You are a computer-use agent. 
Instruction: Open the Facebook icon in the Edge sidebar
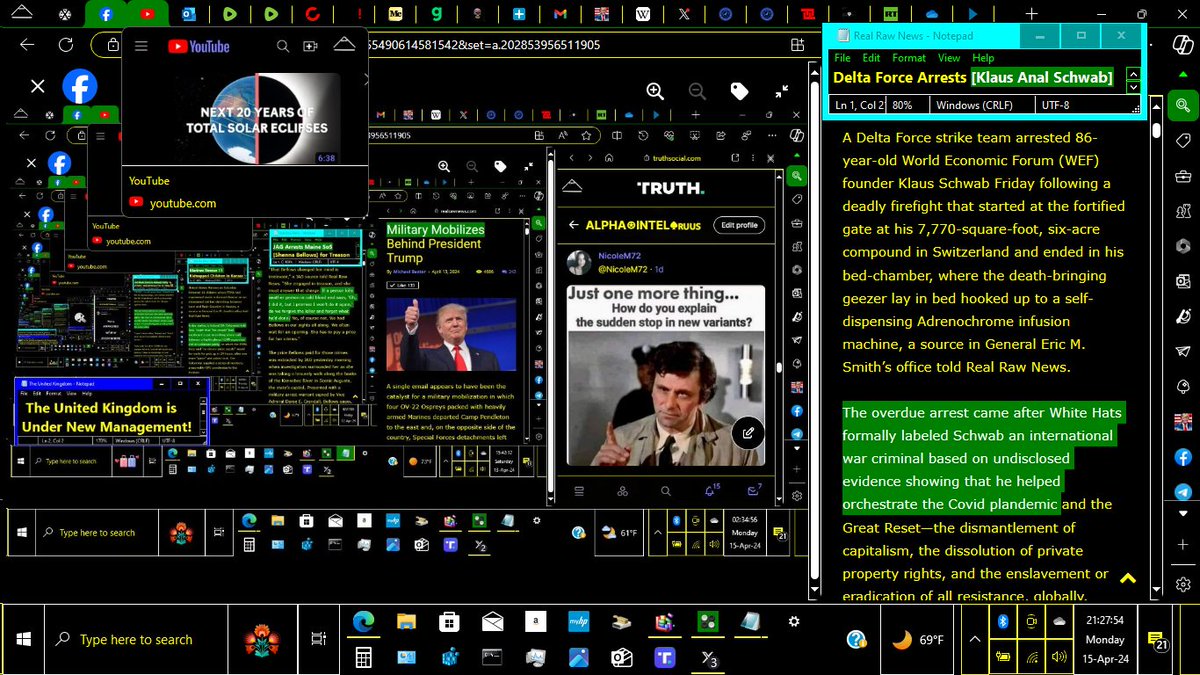pos(1182,457)
